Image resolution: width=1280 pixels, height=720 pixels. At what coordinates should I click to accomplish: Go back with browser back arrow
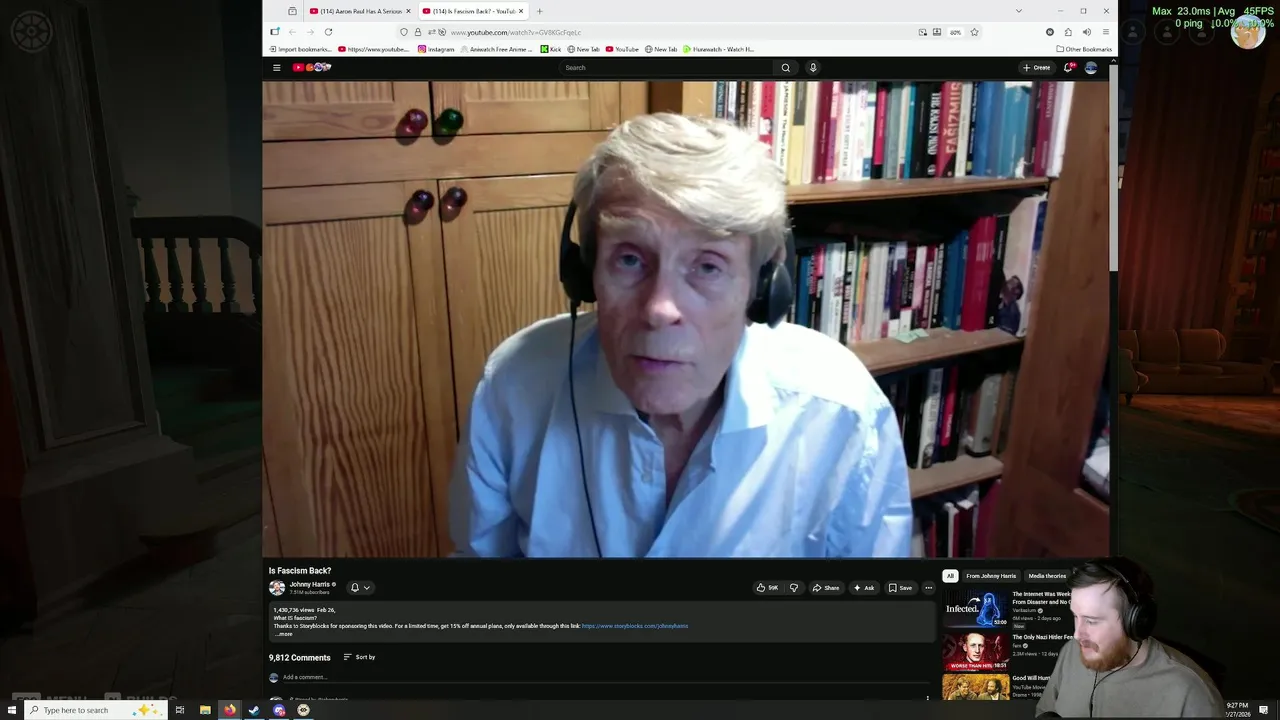292,32
